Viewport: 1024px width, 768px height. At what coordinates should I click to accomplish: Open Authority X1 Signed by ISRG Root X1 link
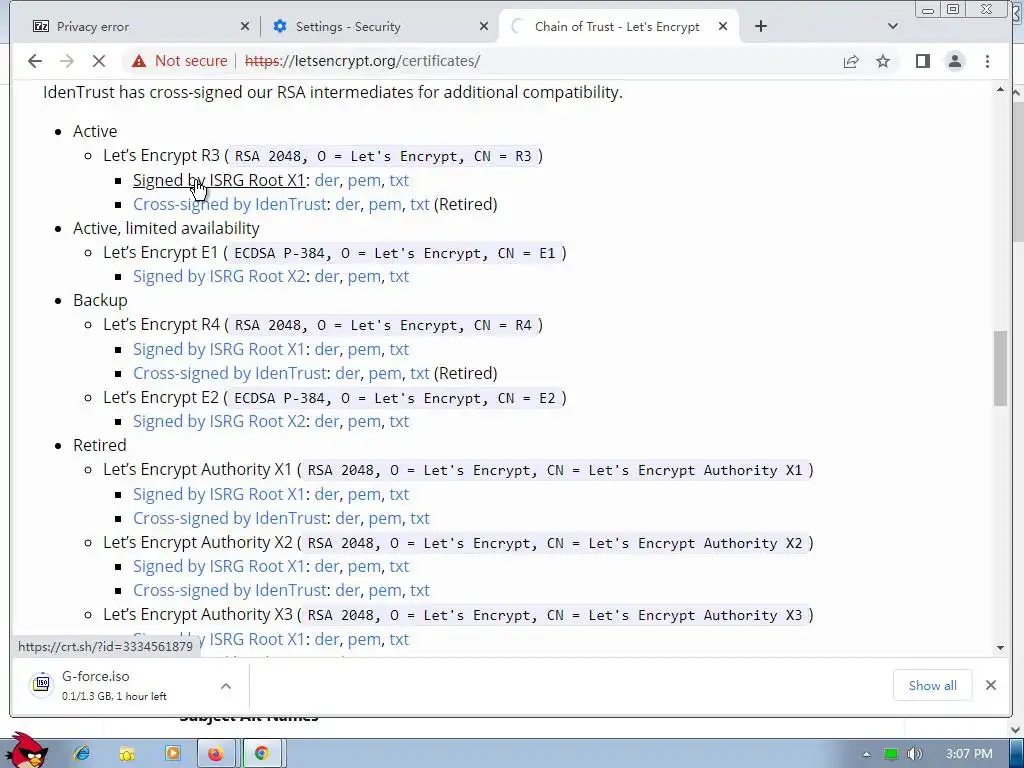coord(219,494)
